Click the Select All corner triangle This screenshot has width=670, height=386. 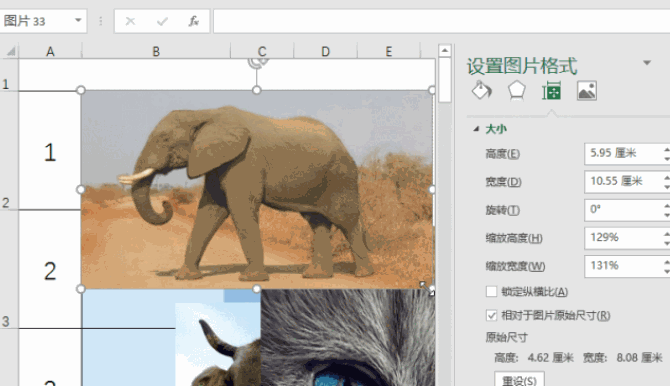10,51
